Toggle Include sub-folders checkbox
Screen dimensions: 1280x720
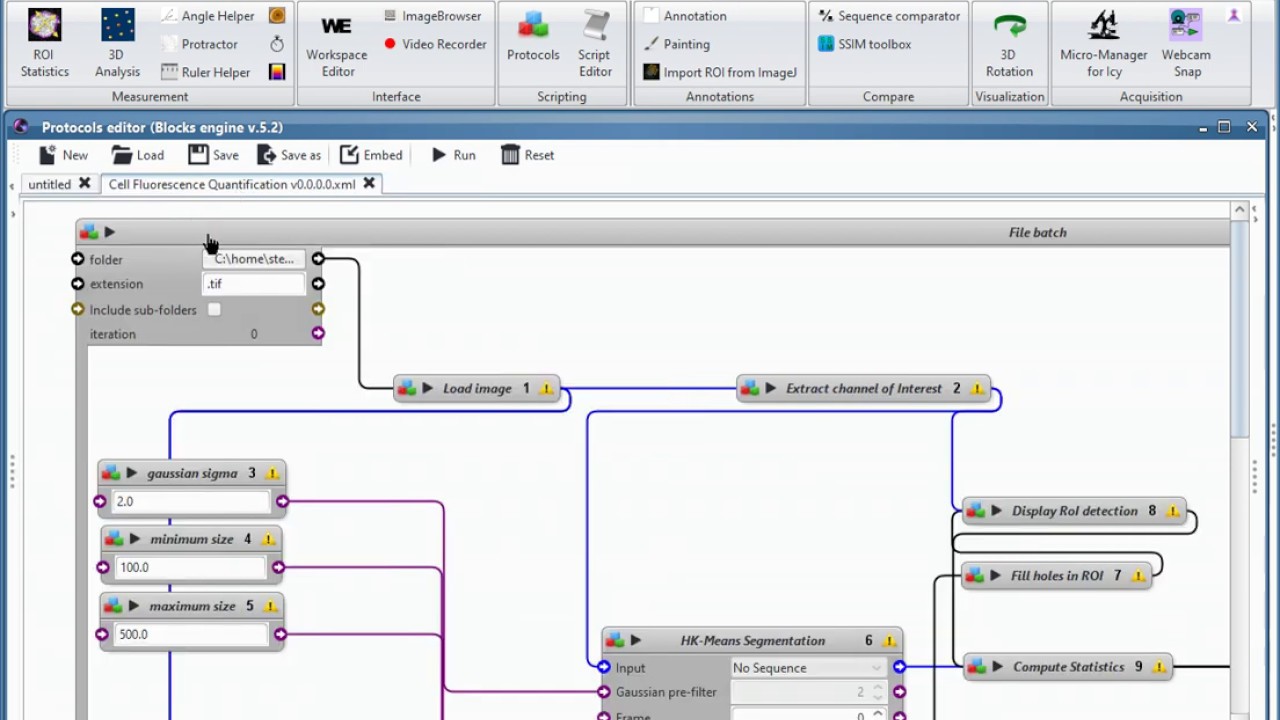click(214, 310)
